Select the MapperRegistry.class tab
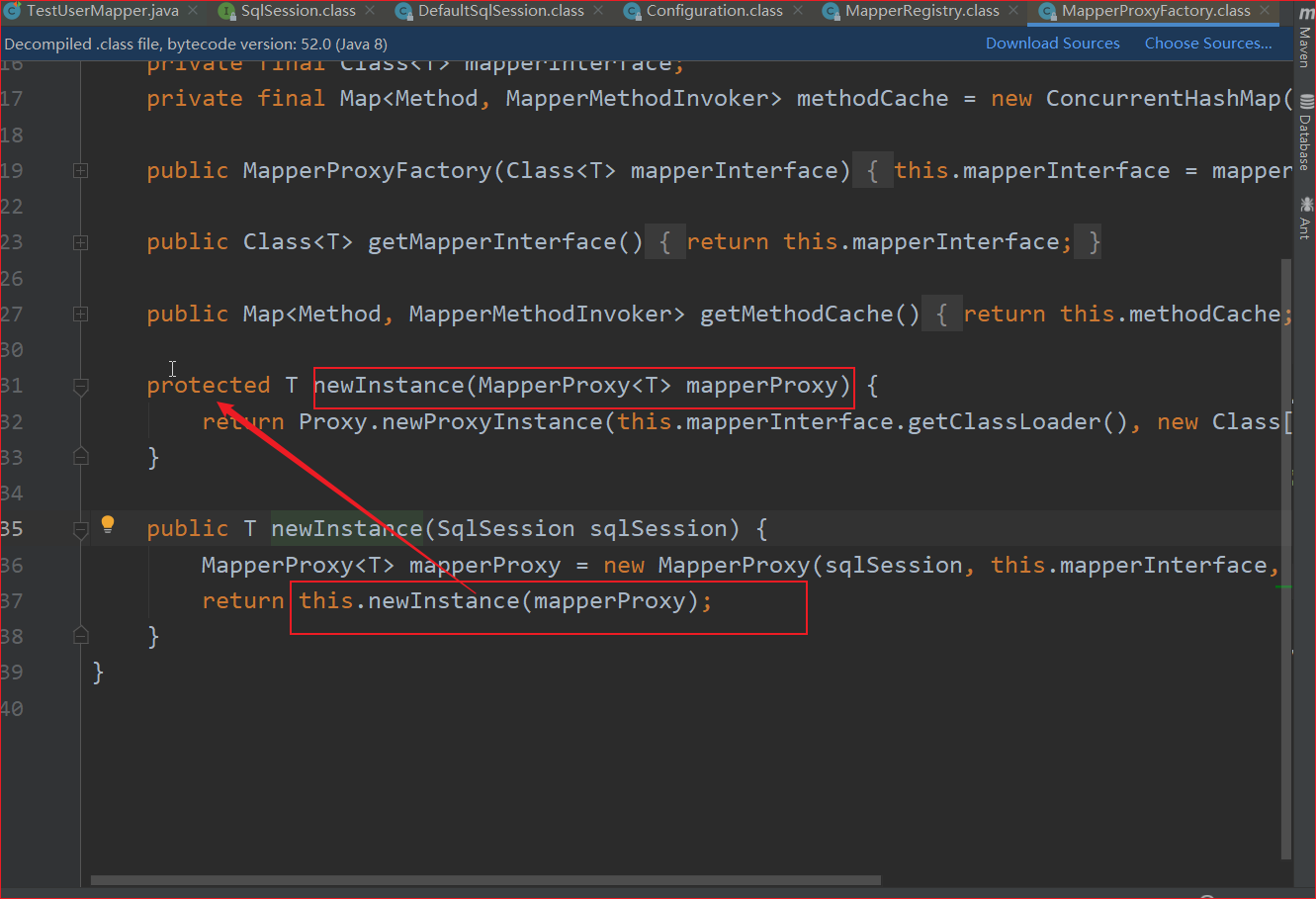 [x=921, y=11]
